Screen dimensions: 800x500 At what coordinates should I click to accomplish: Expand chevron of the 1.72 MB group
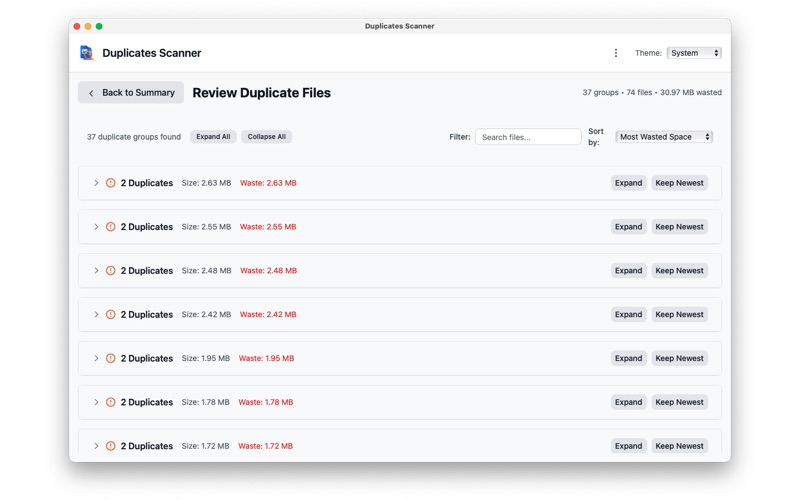pos(96,446)
